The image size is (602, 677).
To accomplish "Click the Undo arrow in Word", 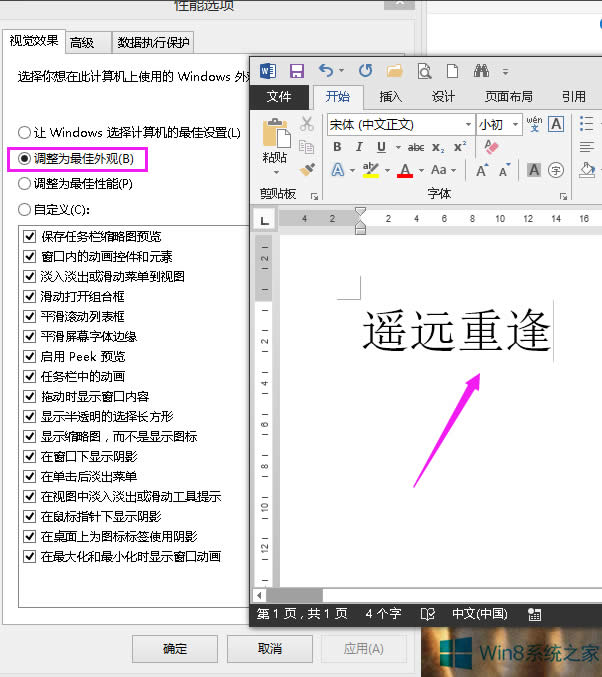I will (326, 70).
